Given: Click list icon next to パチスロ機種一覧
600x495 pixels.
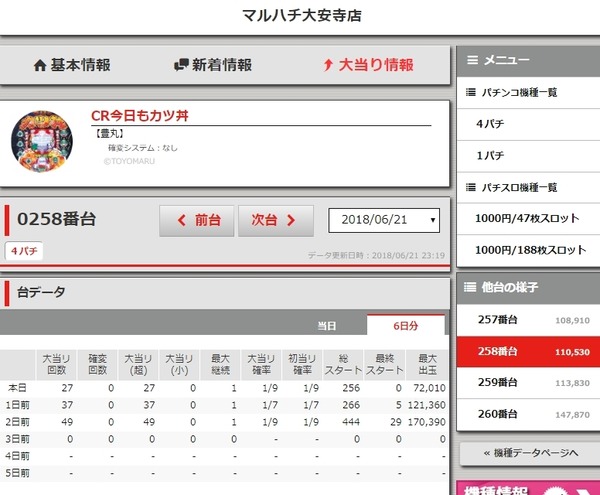Looking at the screenshot, I should (471, 187).
